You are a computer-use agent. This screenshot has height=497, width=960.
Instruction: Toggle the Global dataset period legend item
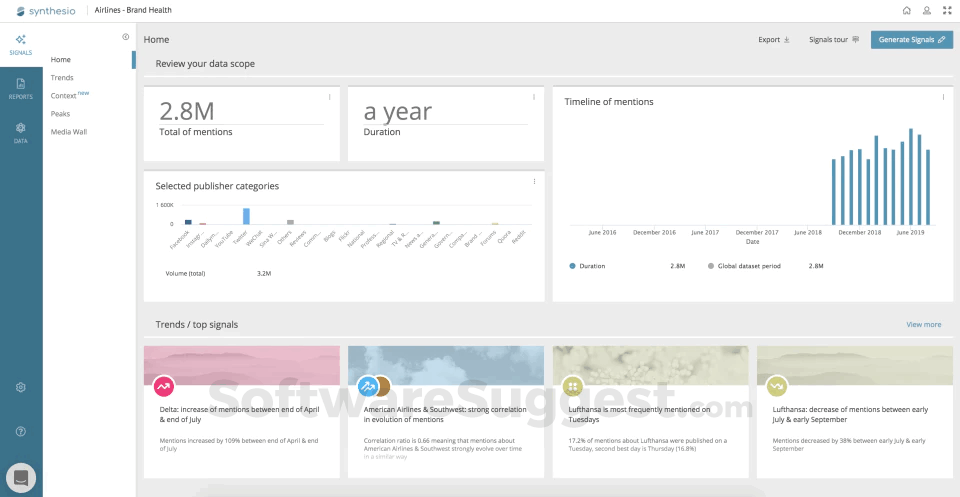[x=744, y=266]
